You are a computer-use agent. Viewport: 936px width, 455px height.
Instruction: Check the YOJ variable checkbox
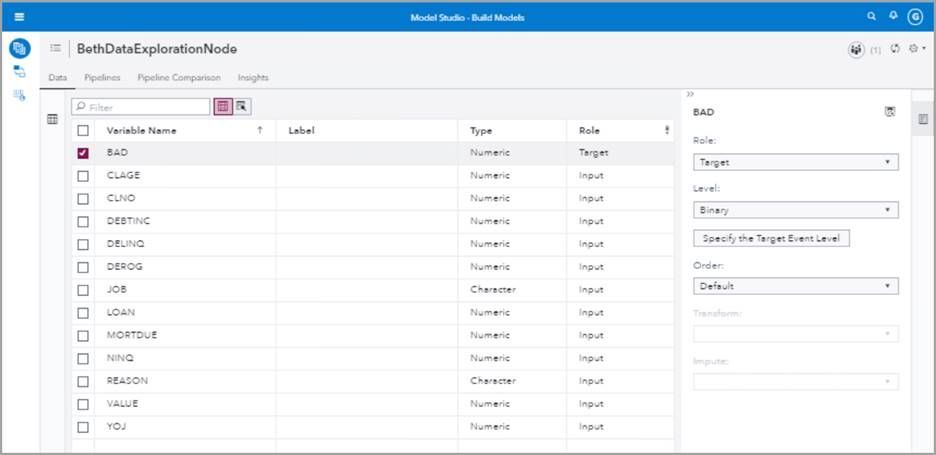click(x=83, y=427)
